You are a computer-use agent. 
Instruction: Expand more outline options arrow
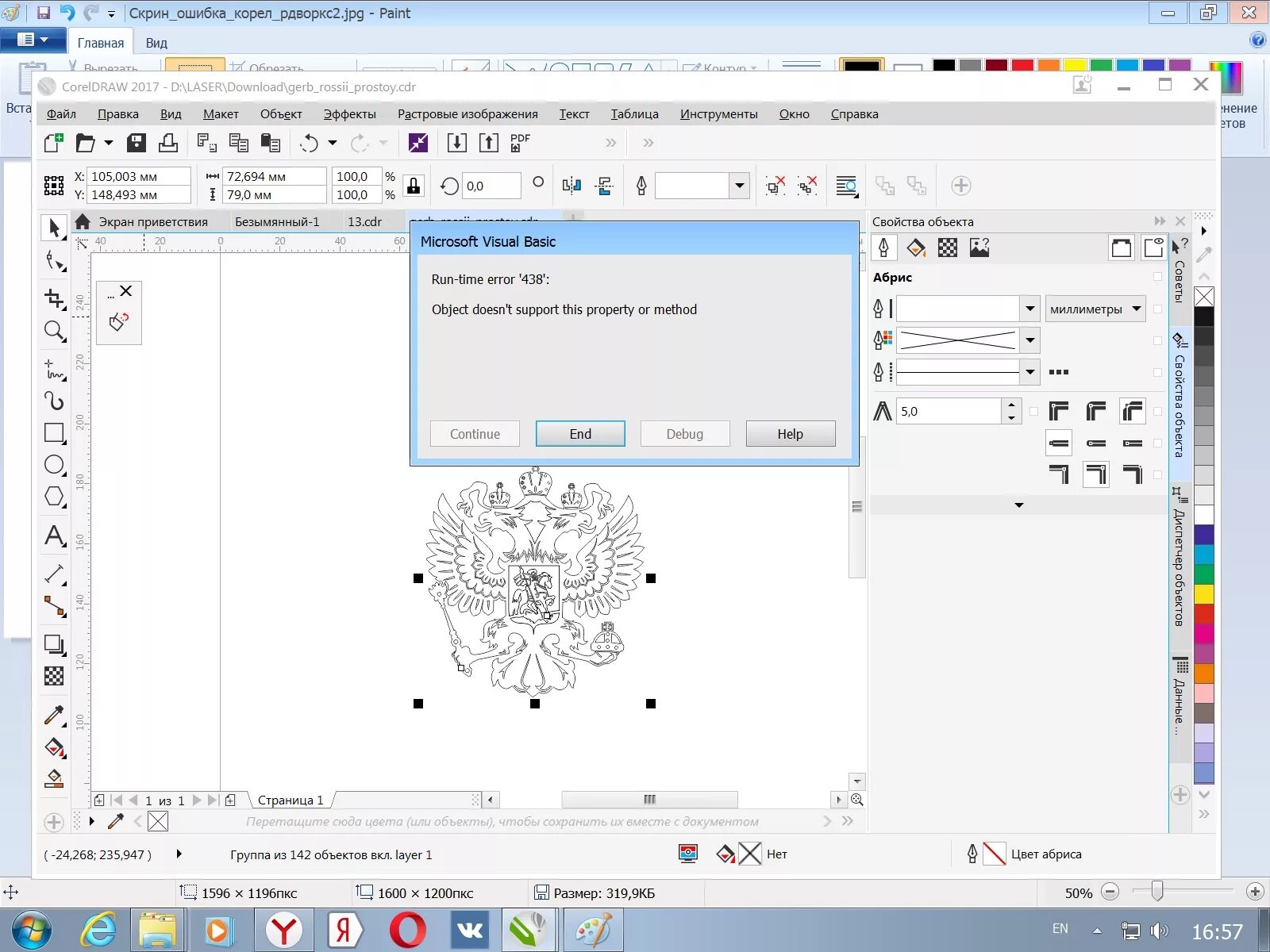click(1019, 505)
